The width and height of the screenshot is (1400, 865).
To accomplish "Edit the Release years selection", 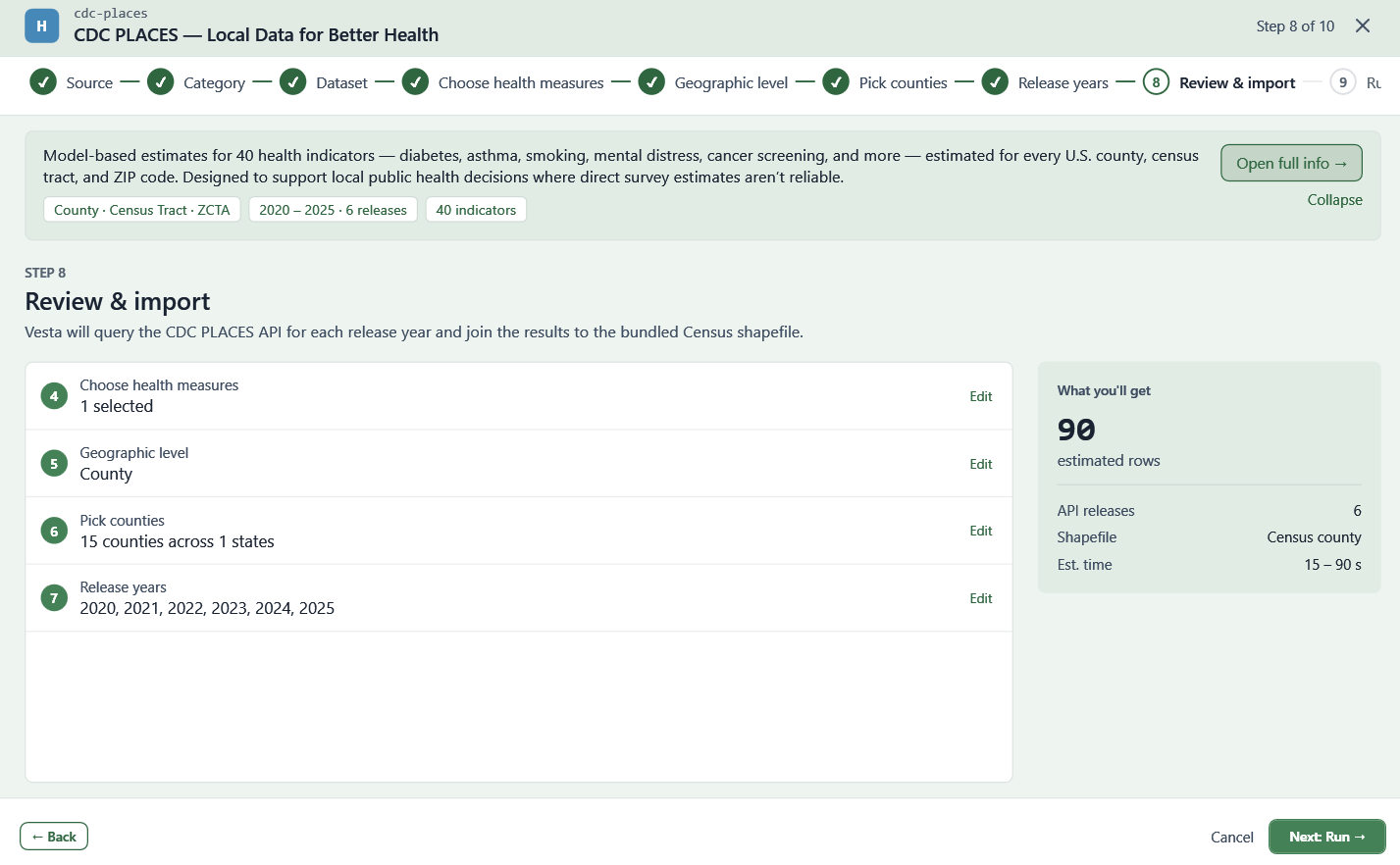I will [x=981, y=598].
